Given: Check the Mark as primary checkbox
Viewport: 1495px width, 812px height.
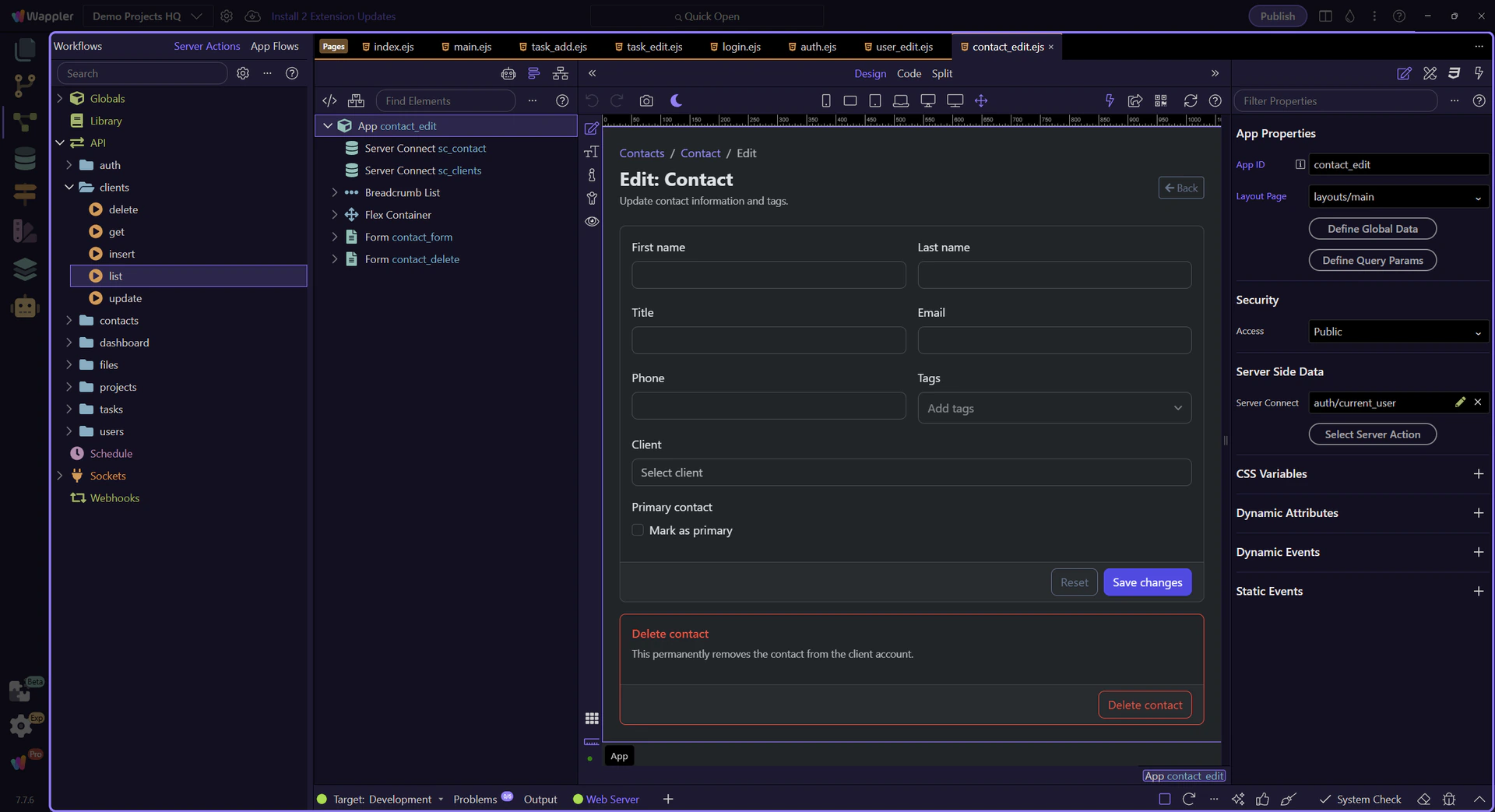Looking at the screenshot, I should point(638,530).
